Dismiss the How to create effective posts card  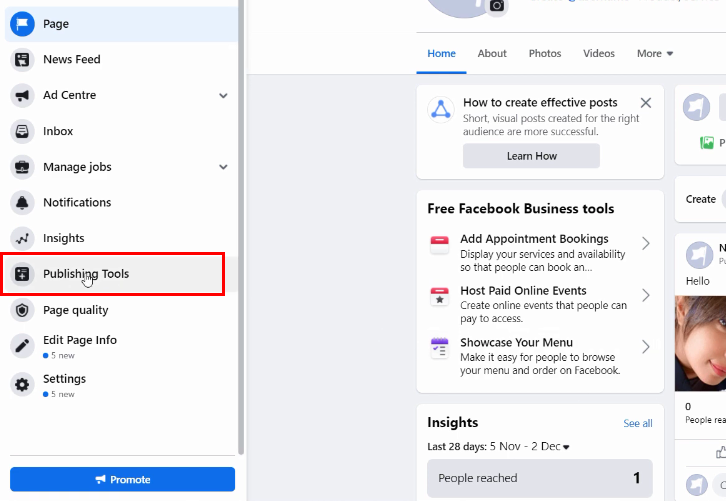coord(645,103)
